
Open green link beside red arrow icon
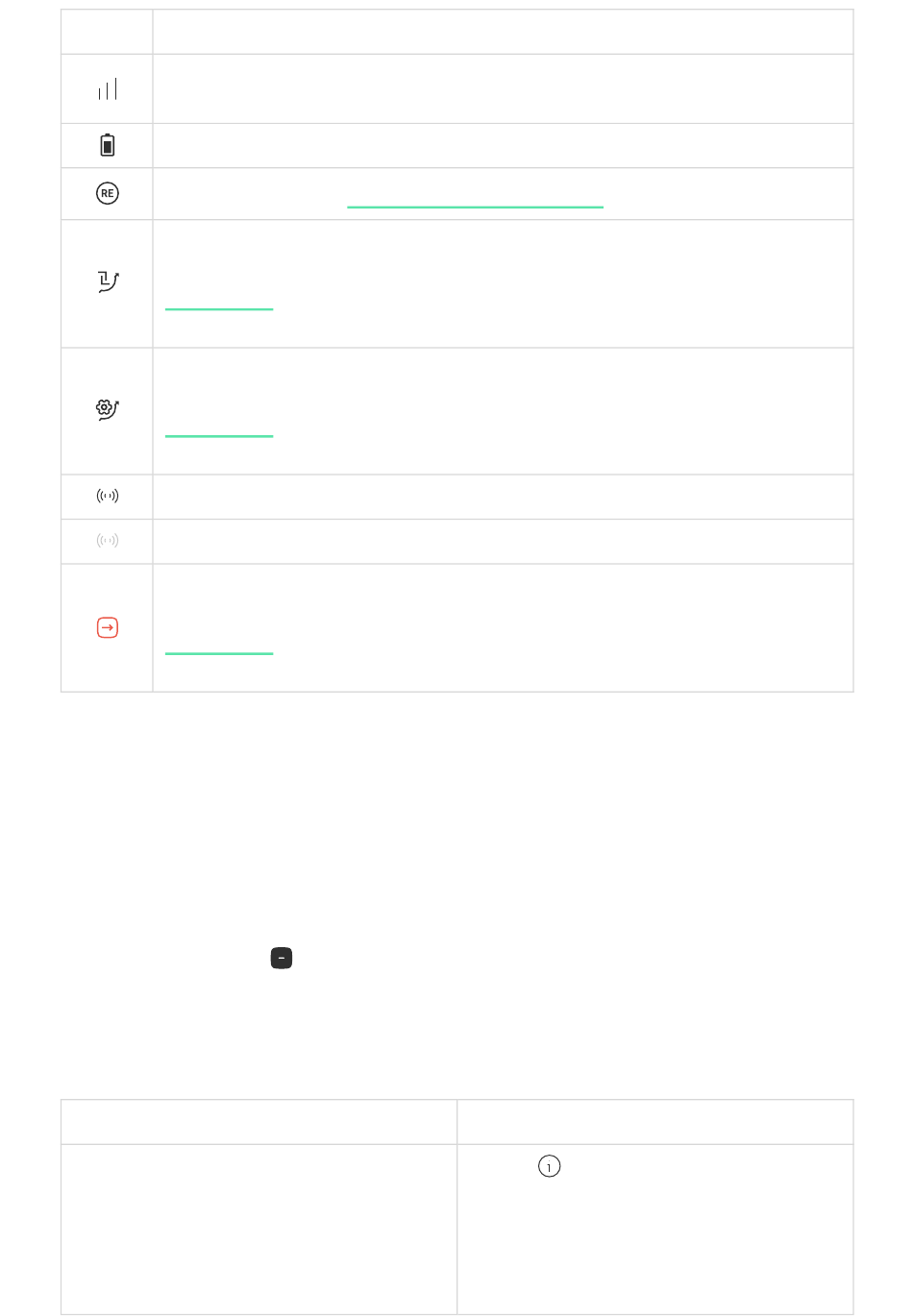(219, 647)
